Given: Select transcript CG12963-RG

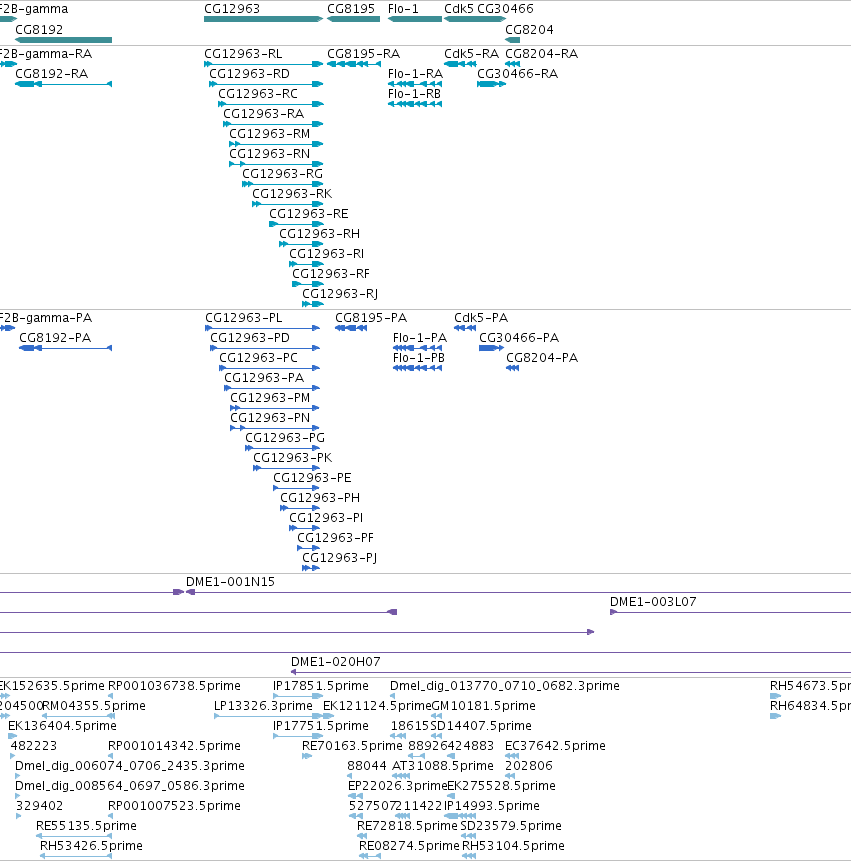Looking at the screenshot, I should click(283, 184).
